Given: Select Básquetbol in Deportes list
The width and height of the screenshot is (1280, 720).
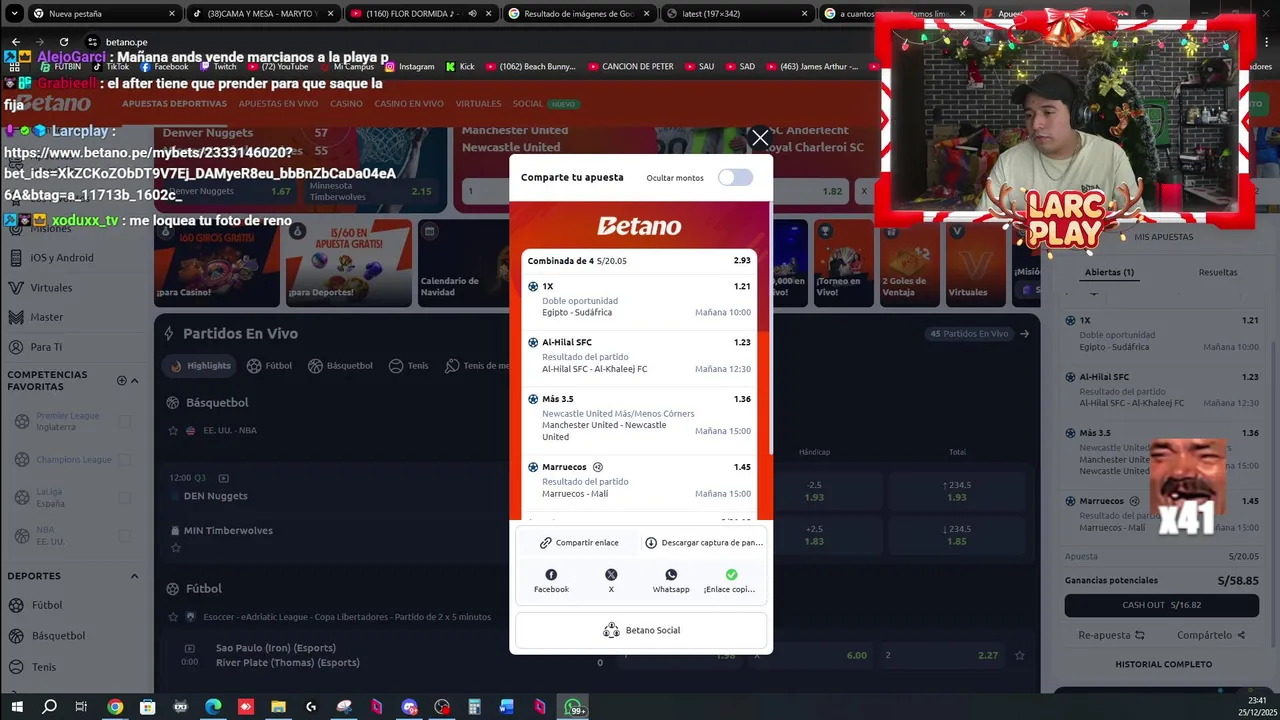Looking at the screenshot, I should [x=58, y=636].
